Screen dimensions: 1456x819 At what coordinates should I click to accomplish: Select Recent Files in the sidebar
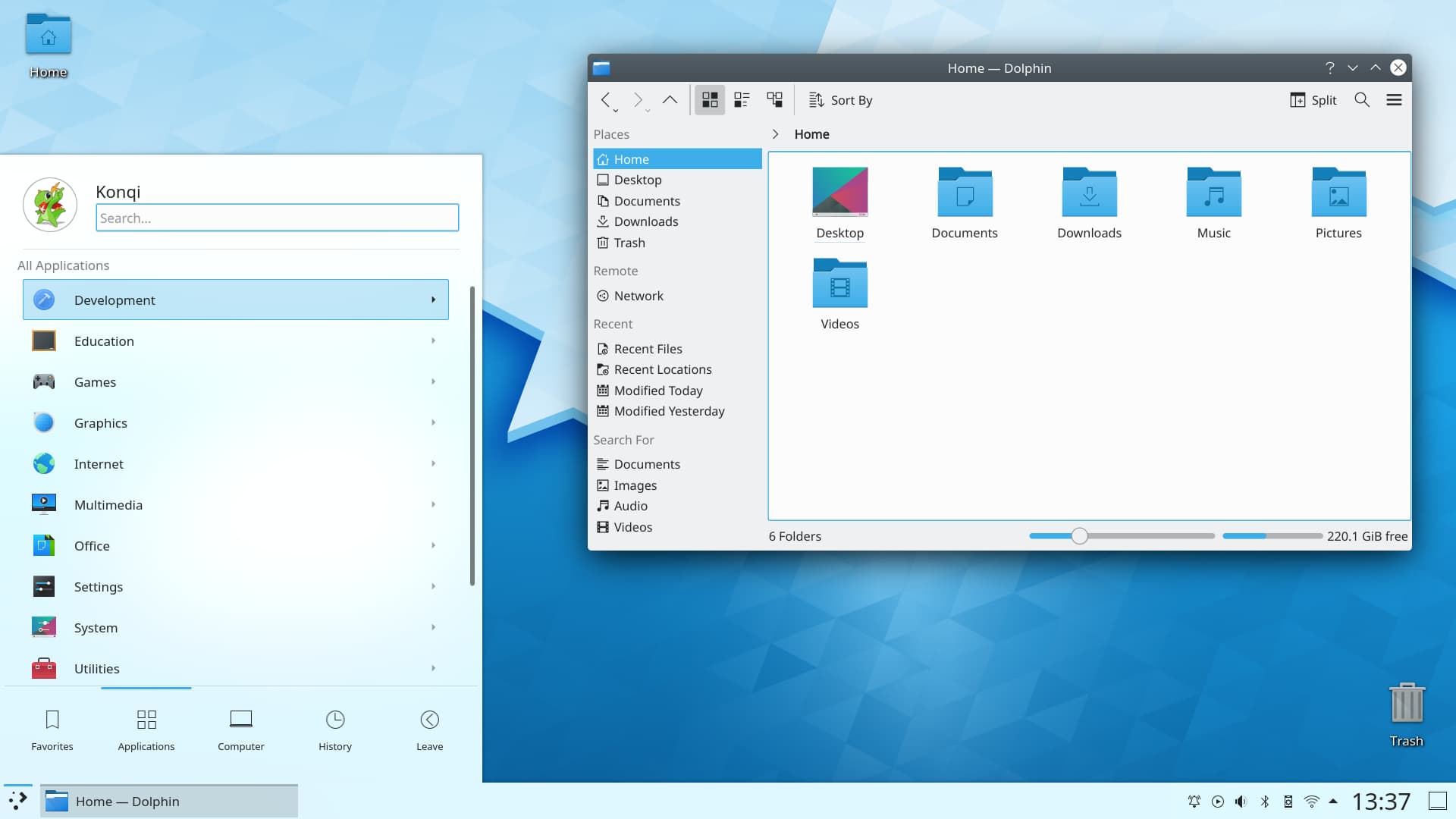tap(648, 348)
